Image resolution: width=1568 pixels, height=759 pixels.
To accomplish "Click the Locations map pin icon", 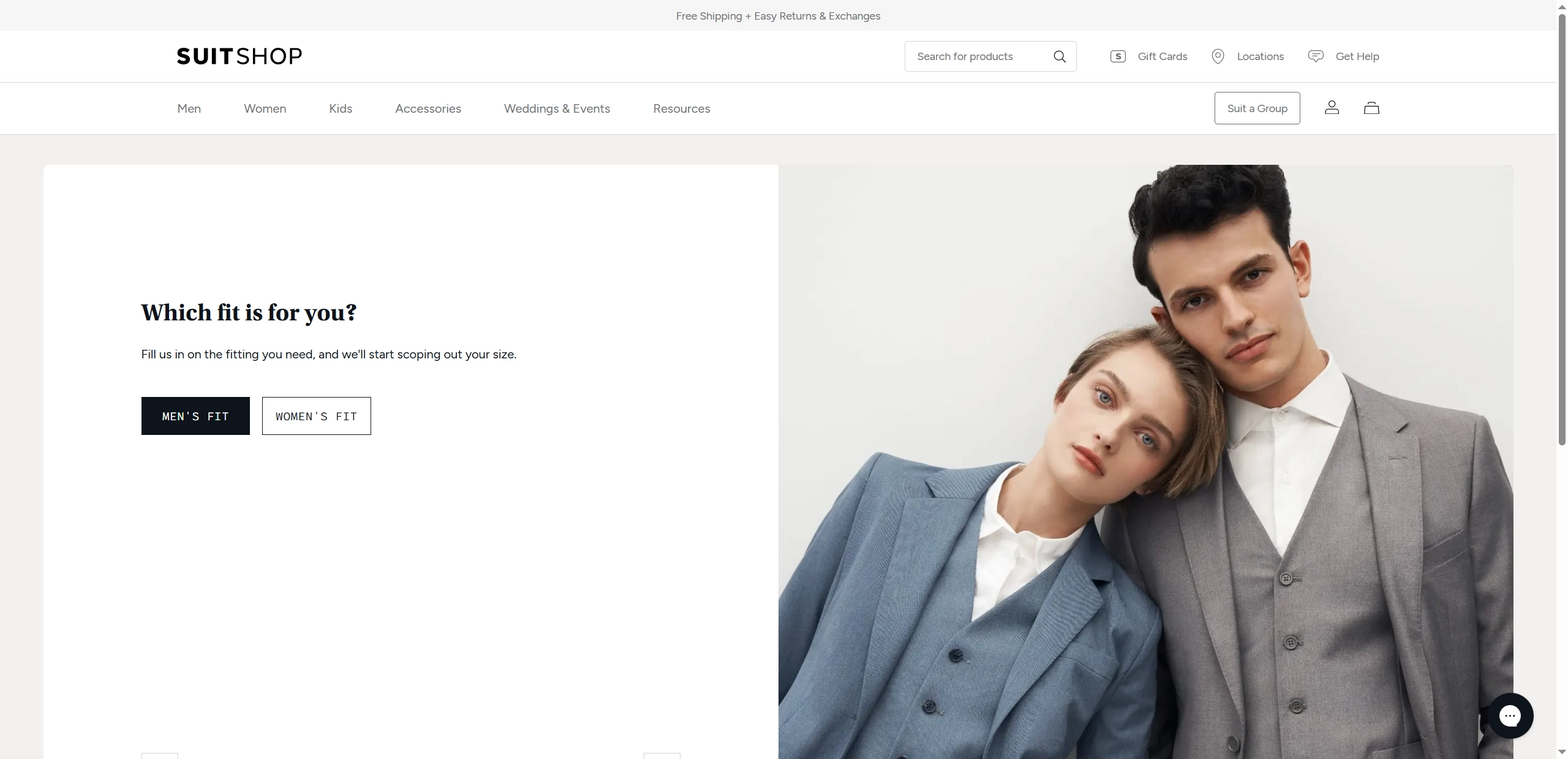I will 1218,56.
